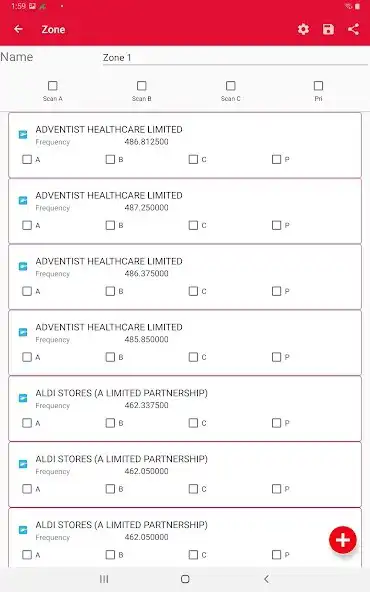Check box P for frequency 486.375000
The width and height of the screenshot is (370, 592).
pos(276,291)
